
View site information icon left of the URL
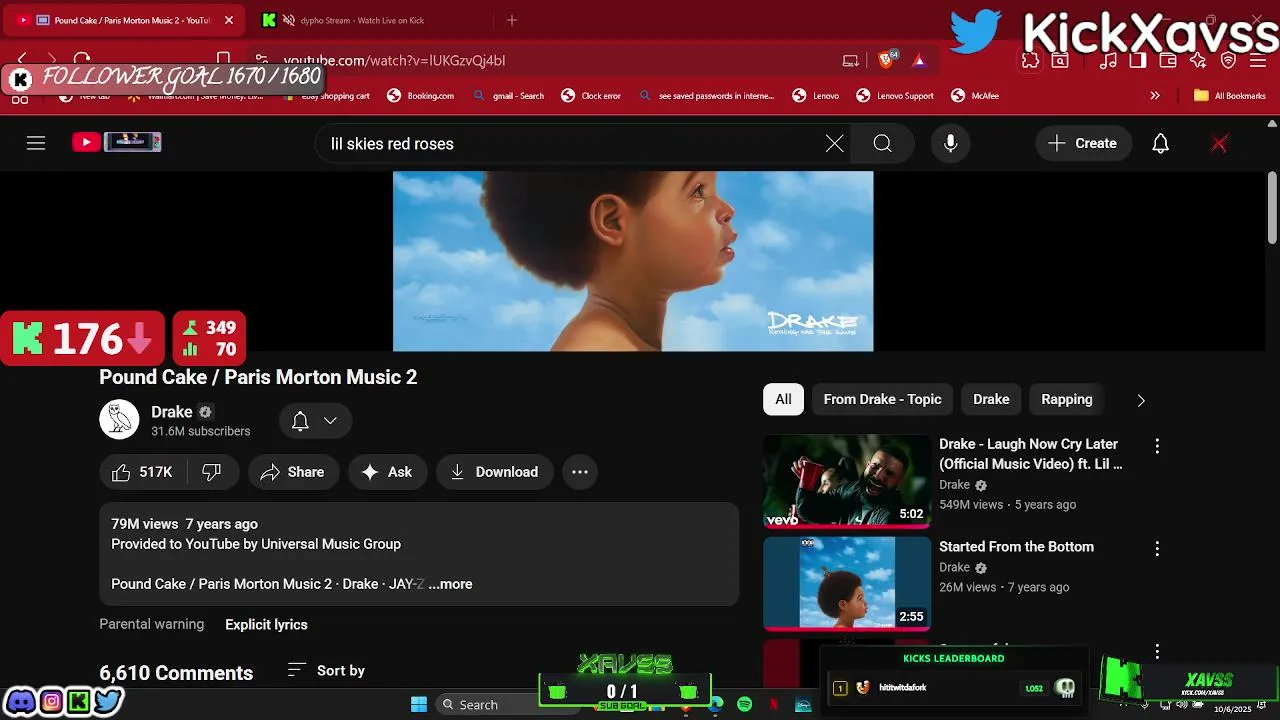[261, 60]
